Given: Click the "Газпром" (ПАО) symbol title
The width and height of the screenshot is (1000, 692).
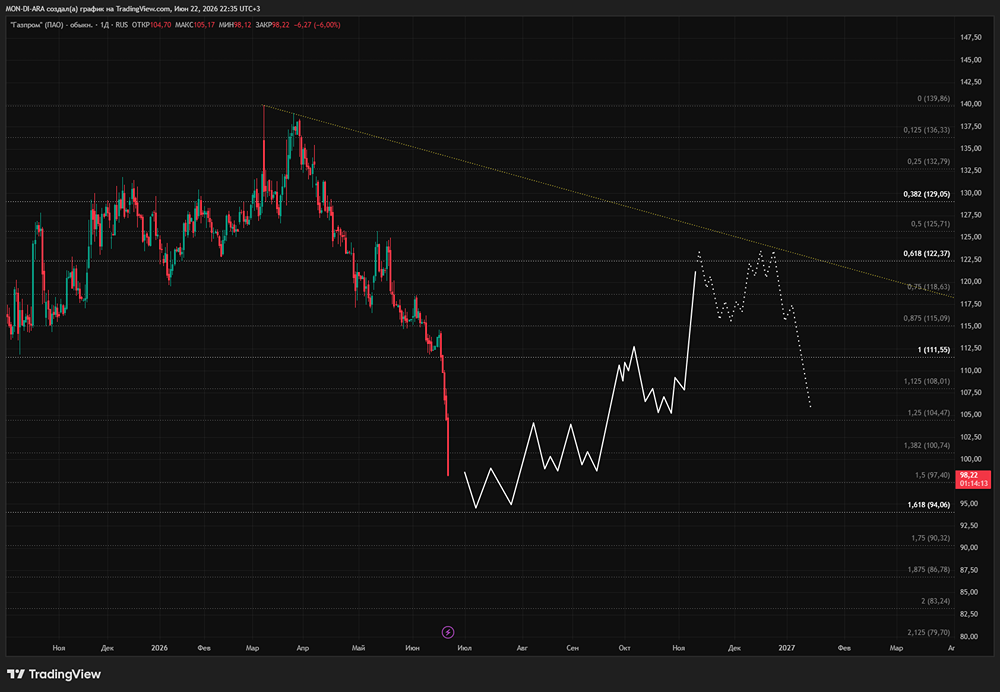Looking at the screenshot, I should click(37, 25).
